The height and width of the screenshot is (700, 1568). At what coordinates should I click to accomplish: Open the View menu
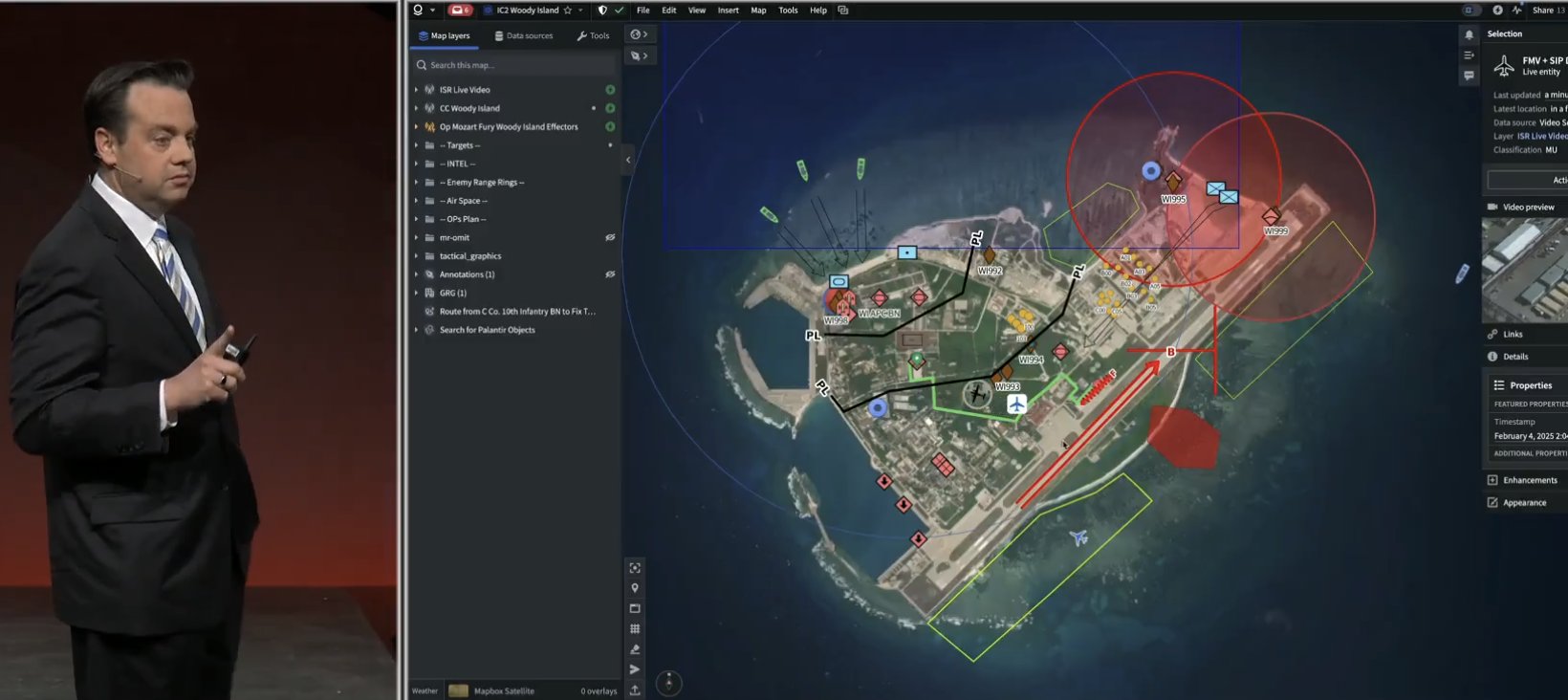click(697, 11)
